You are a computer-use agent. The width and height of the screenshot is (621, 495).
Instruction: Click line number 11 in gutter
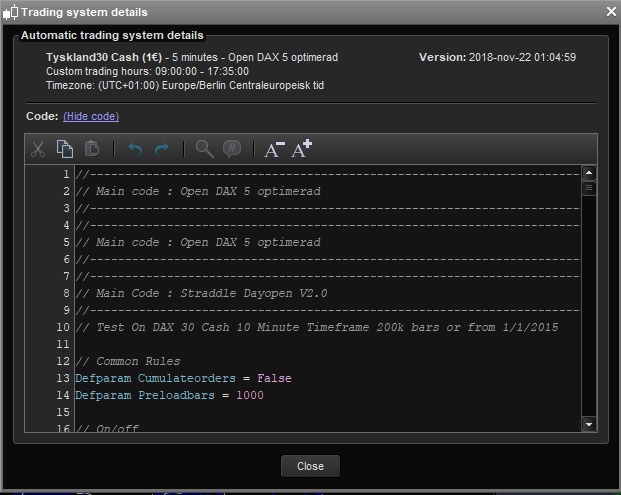pos(63,344)
